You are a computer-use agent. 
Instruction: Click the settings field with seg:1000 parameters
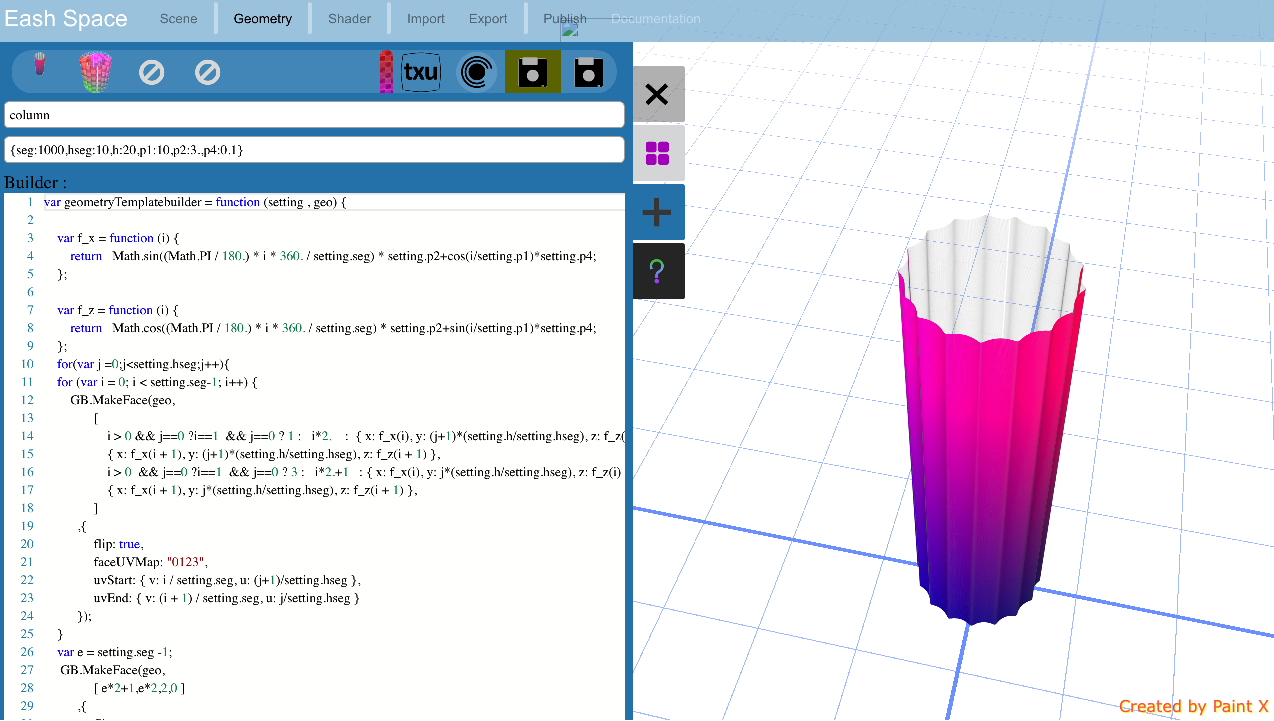(314, 150)
